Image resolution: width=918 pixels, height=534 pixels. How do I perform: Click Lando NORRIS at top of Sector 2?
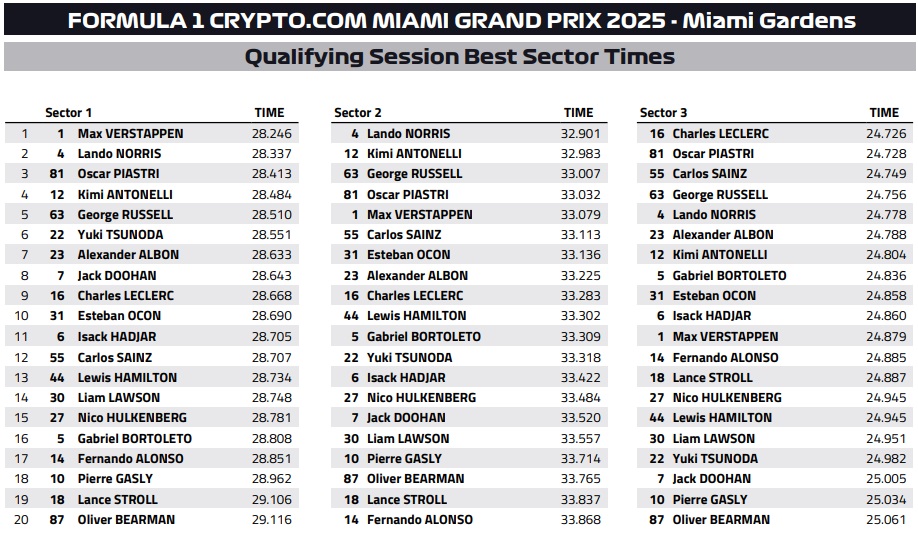(x=408, y=133)
